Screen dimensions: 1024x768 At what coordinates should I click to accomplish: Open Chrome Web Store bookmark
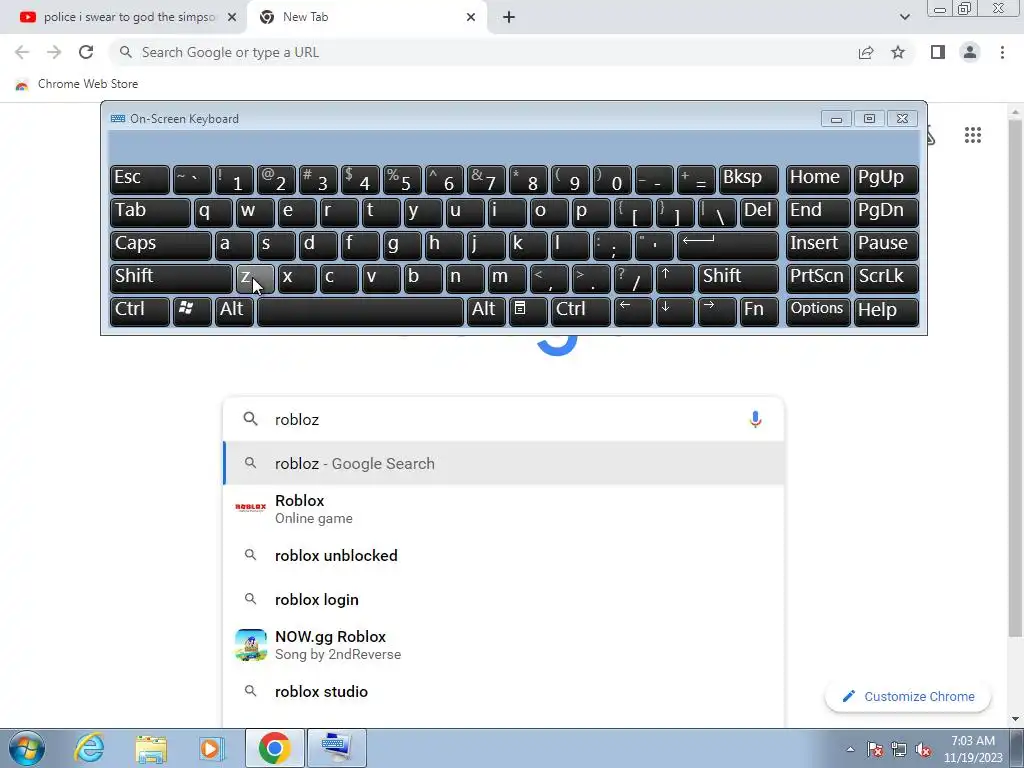76,84
